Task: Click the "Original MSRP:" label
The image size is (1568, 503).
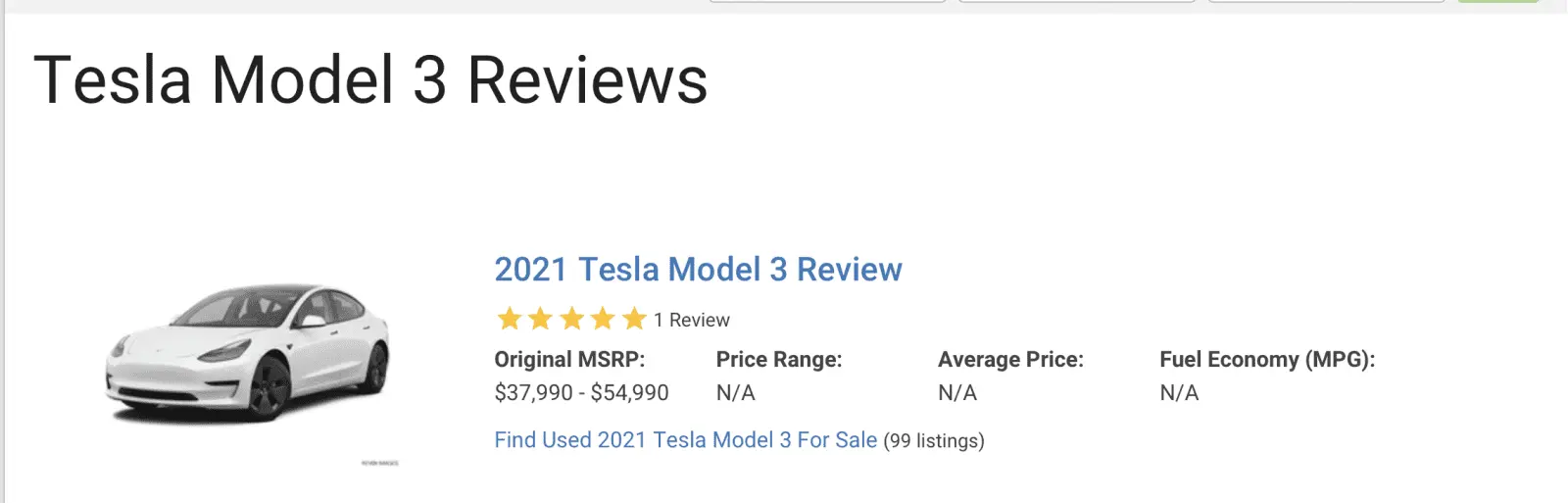Action: [x=569, y=360]
